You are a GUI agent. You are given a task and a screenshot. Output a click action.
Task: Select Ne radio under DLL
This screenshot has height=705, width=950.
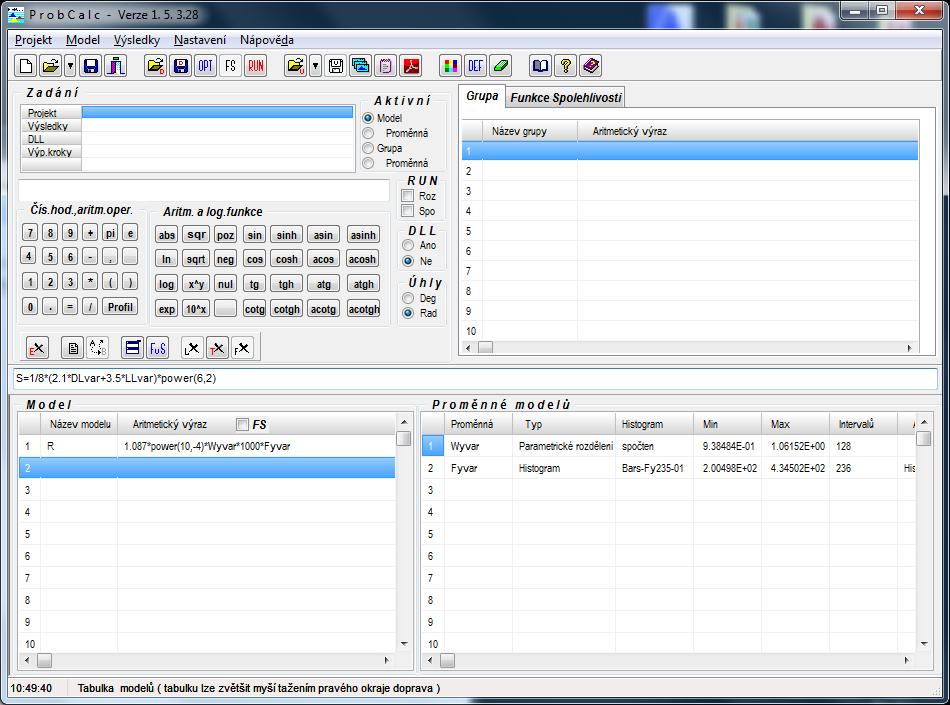[x=408, y=261]
